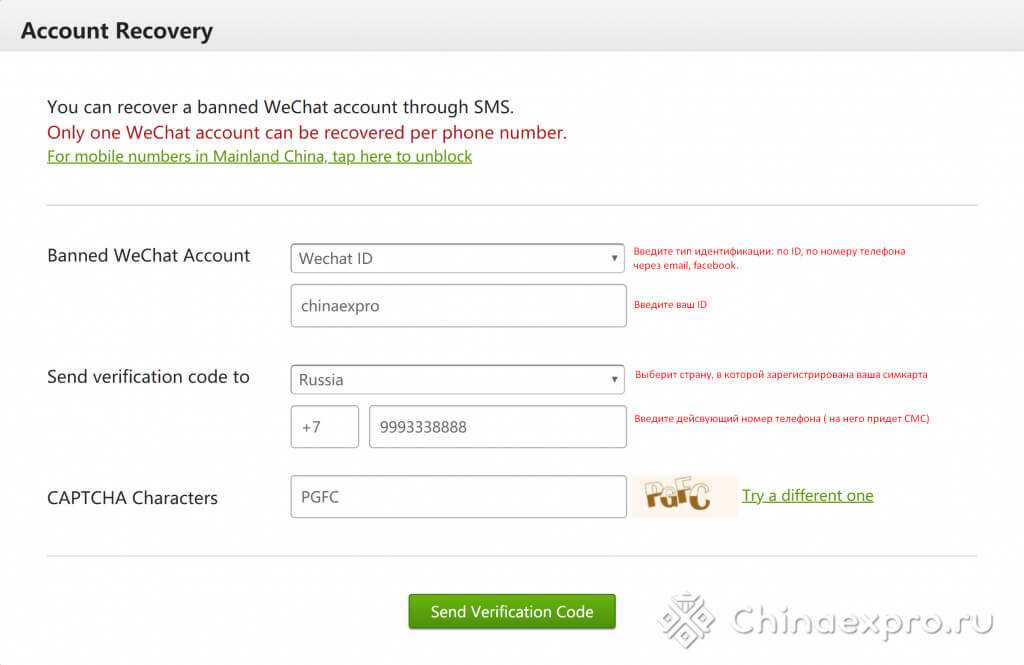Click the 'Banned WeChat Account' label
This screenshot has width=1024, height=665.
coord(148,255)
